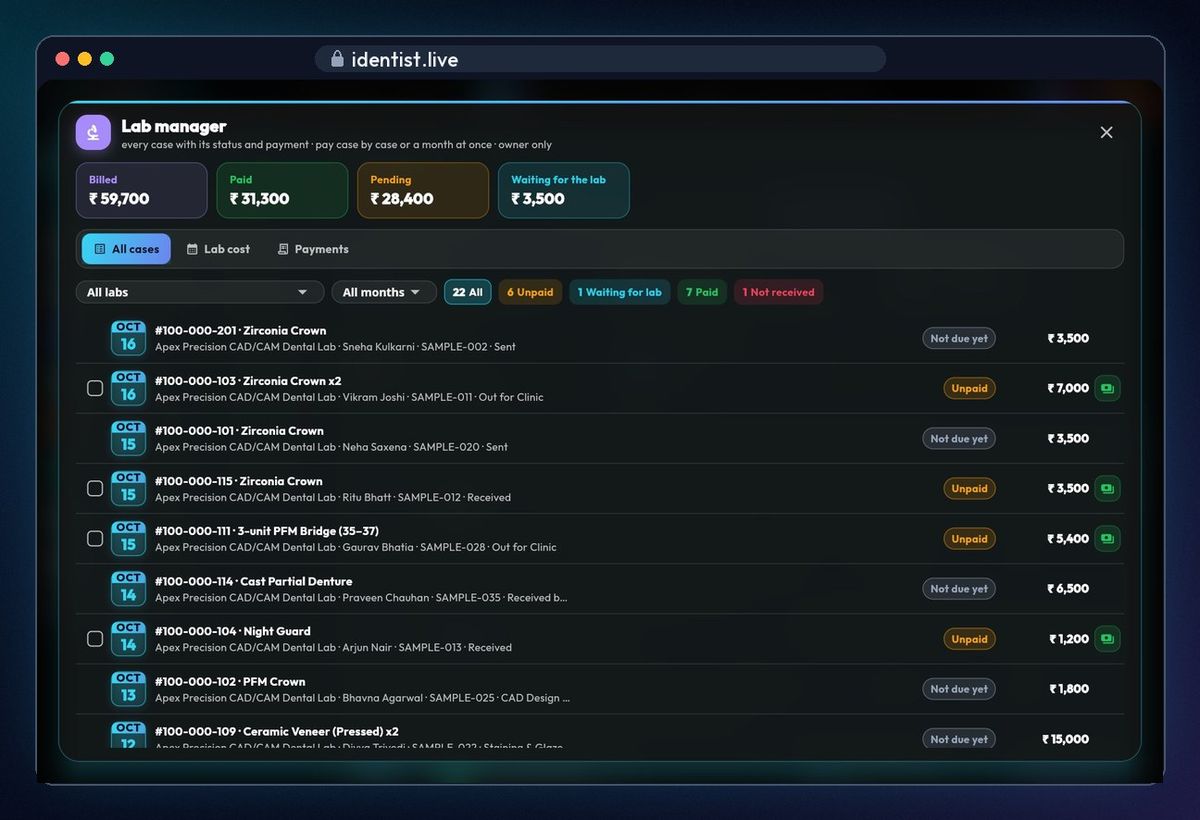Click the OCT 16 calendar icon for #100-000-201
Viewport: 1200px width, 820px height.
click(128, 338)
